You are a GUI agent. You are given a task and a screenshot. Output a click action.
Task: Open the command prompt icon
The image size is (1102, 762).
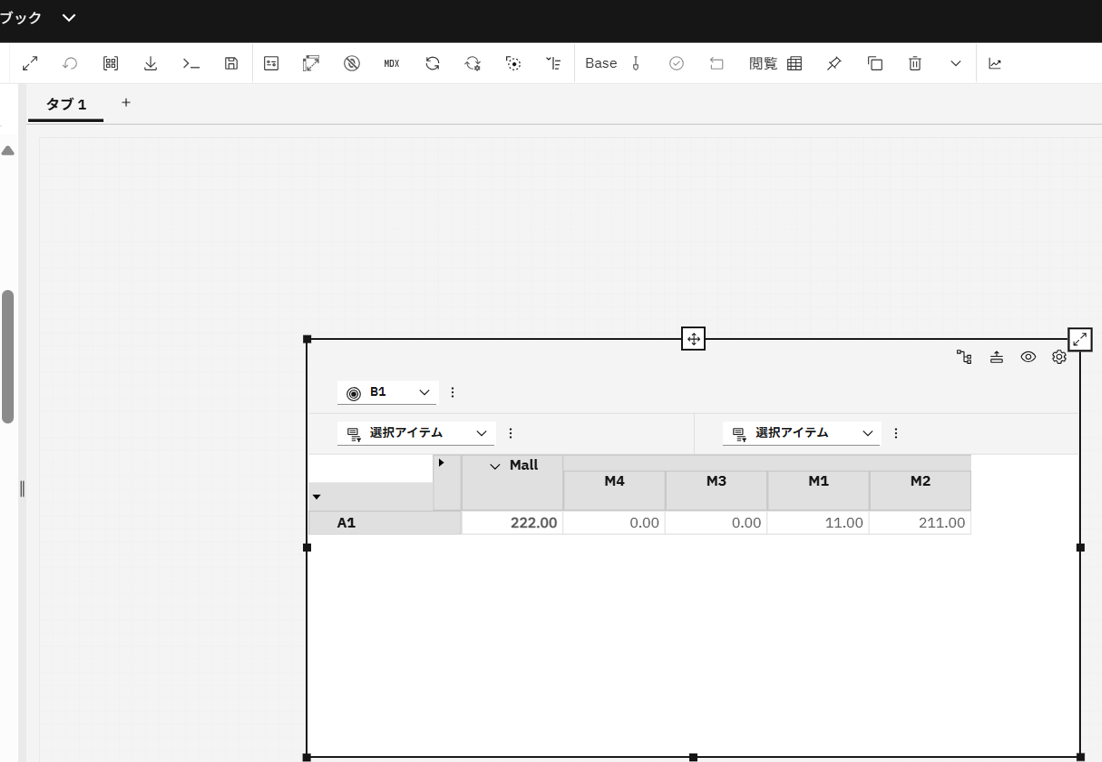(x=190, y=63)
